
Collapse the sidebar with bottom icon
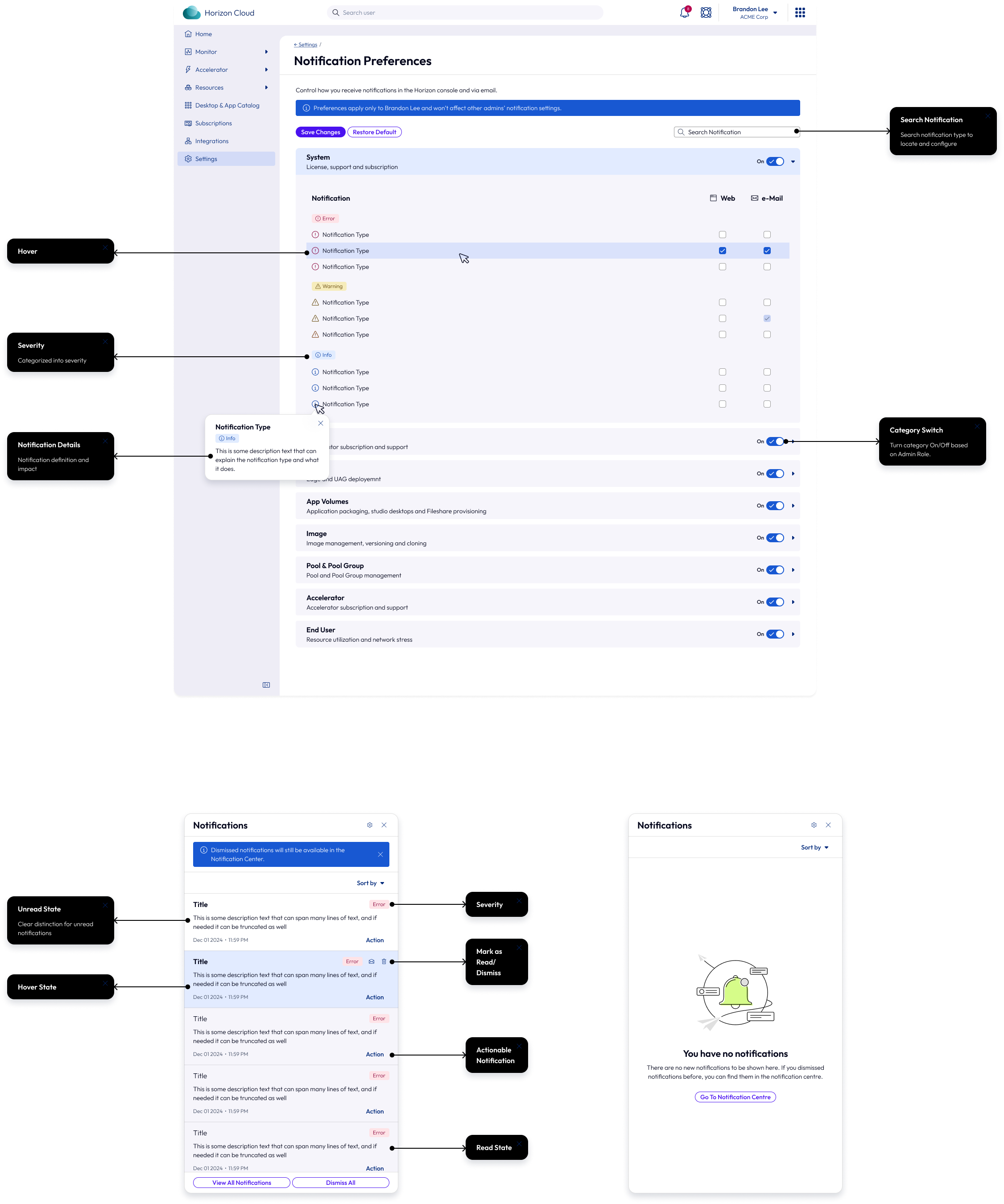(266, 685)
